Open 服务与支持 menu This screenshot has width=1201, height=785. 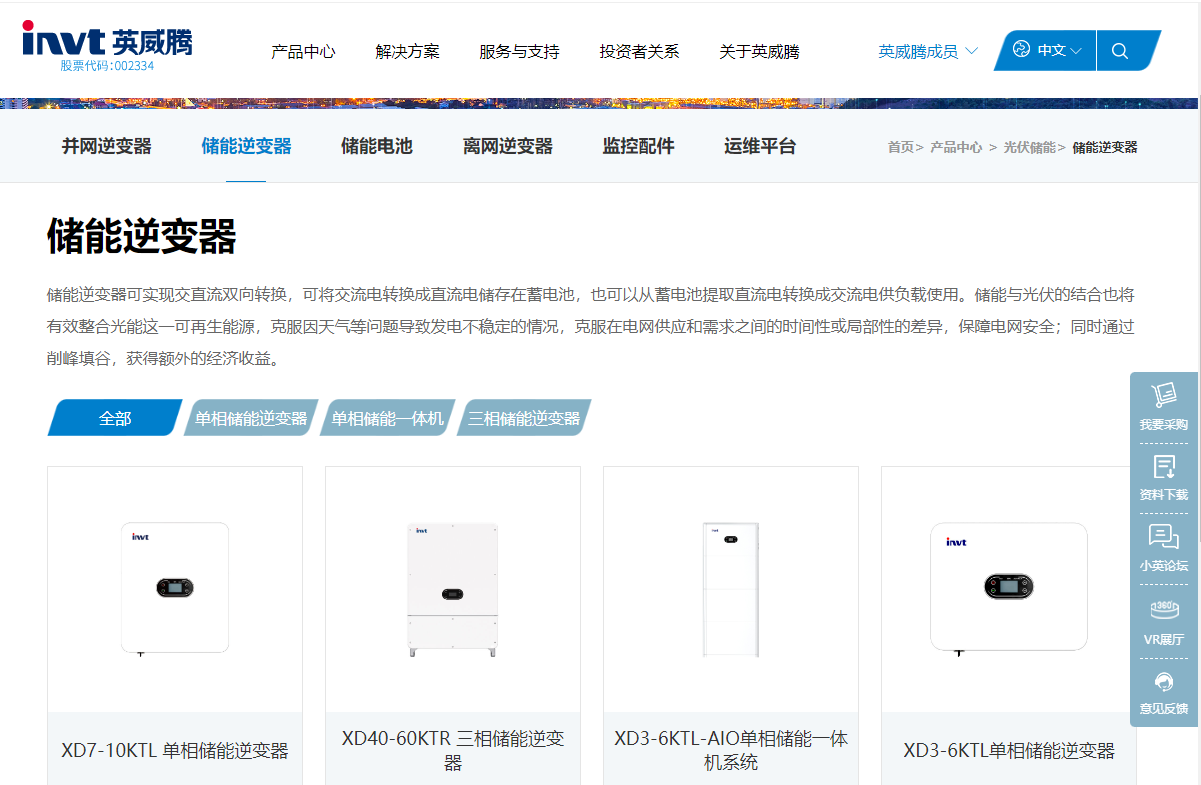coord(519,51)
